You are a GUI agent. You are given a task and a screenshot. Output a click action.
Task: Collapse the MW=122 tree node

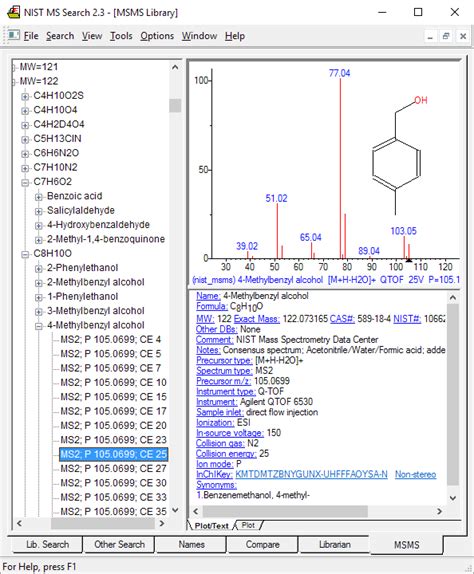pyautogui.click(x=14, y=82)
